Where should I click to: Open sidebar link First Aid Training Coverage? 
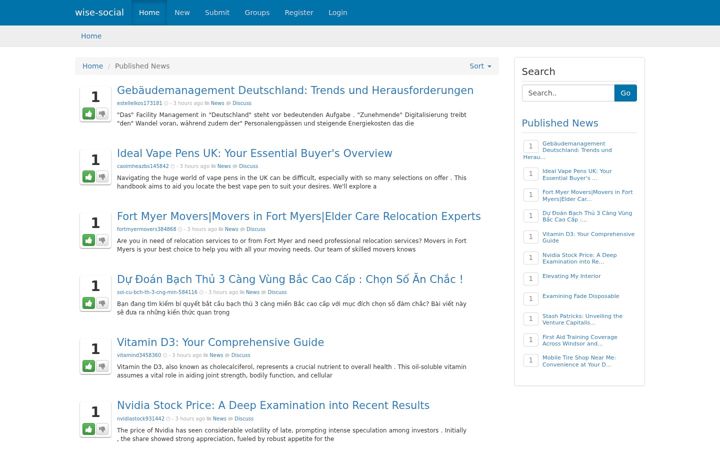pos(579,340)
